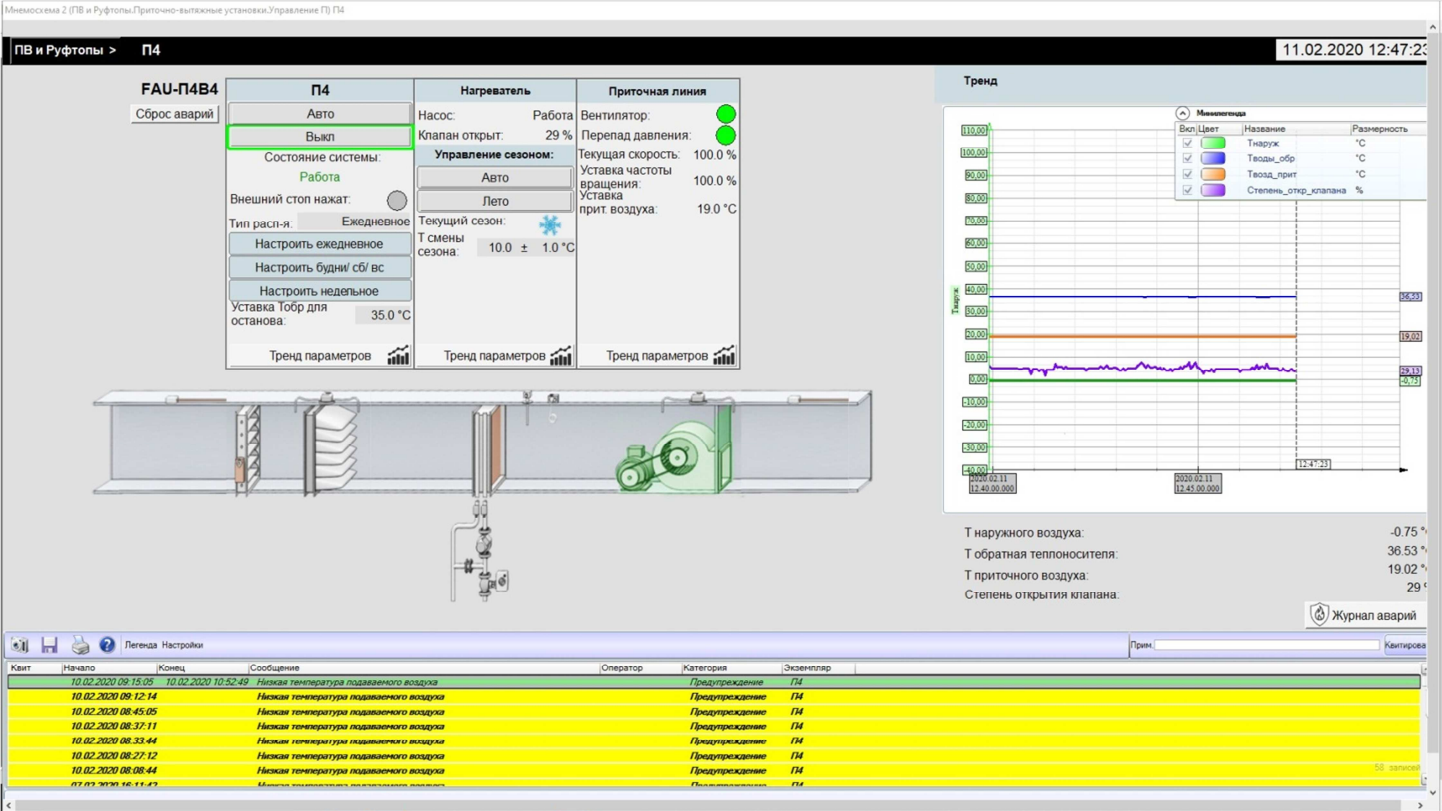Click the Прим. comment input field
The image size is (1442, 811).
tap(1266, 645)
